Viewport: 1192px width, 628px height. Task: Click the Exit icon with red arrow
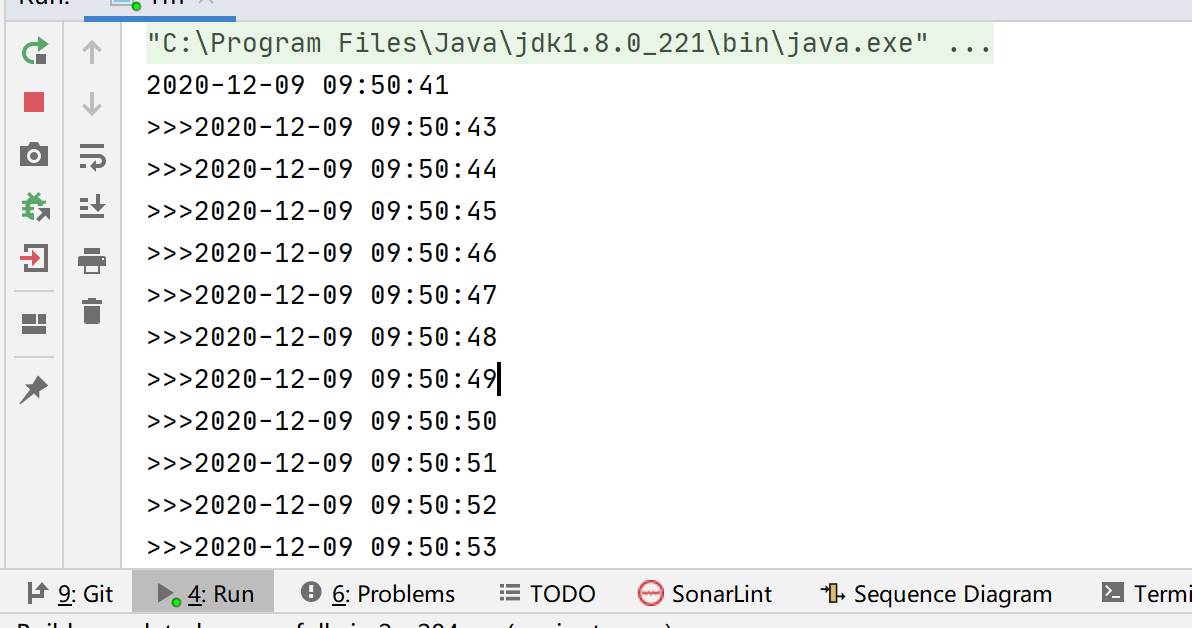(x=34, y=260)
